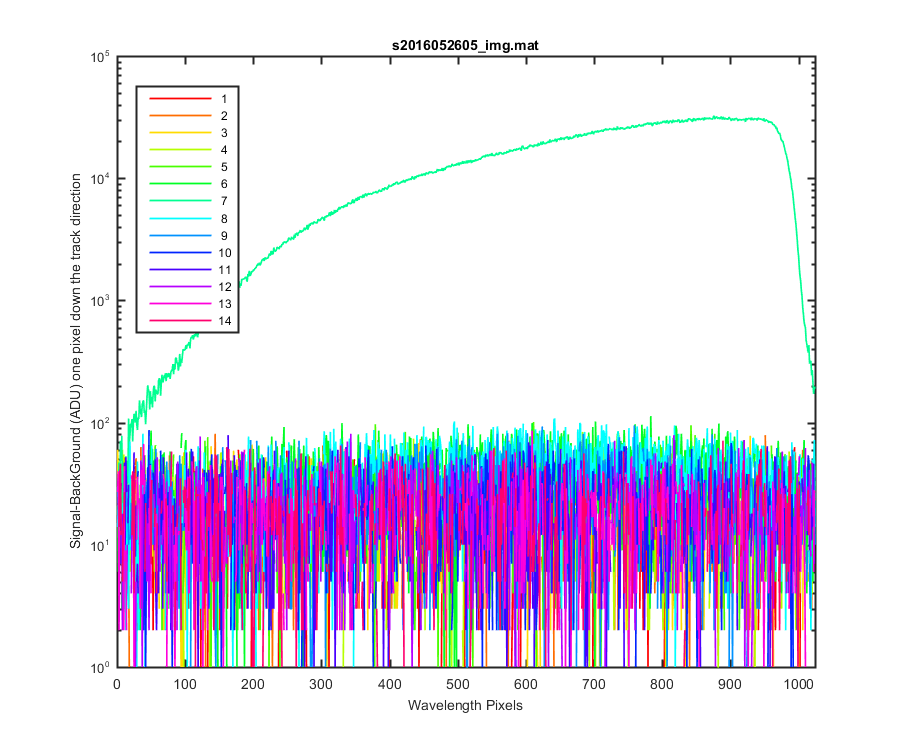Click x-axis tick label 1000
This screenshot has width=900, height=750.
click(x=798, y=684)
